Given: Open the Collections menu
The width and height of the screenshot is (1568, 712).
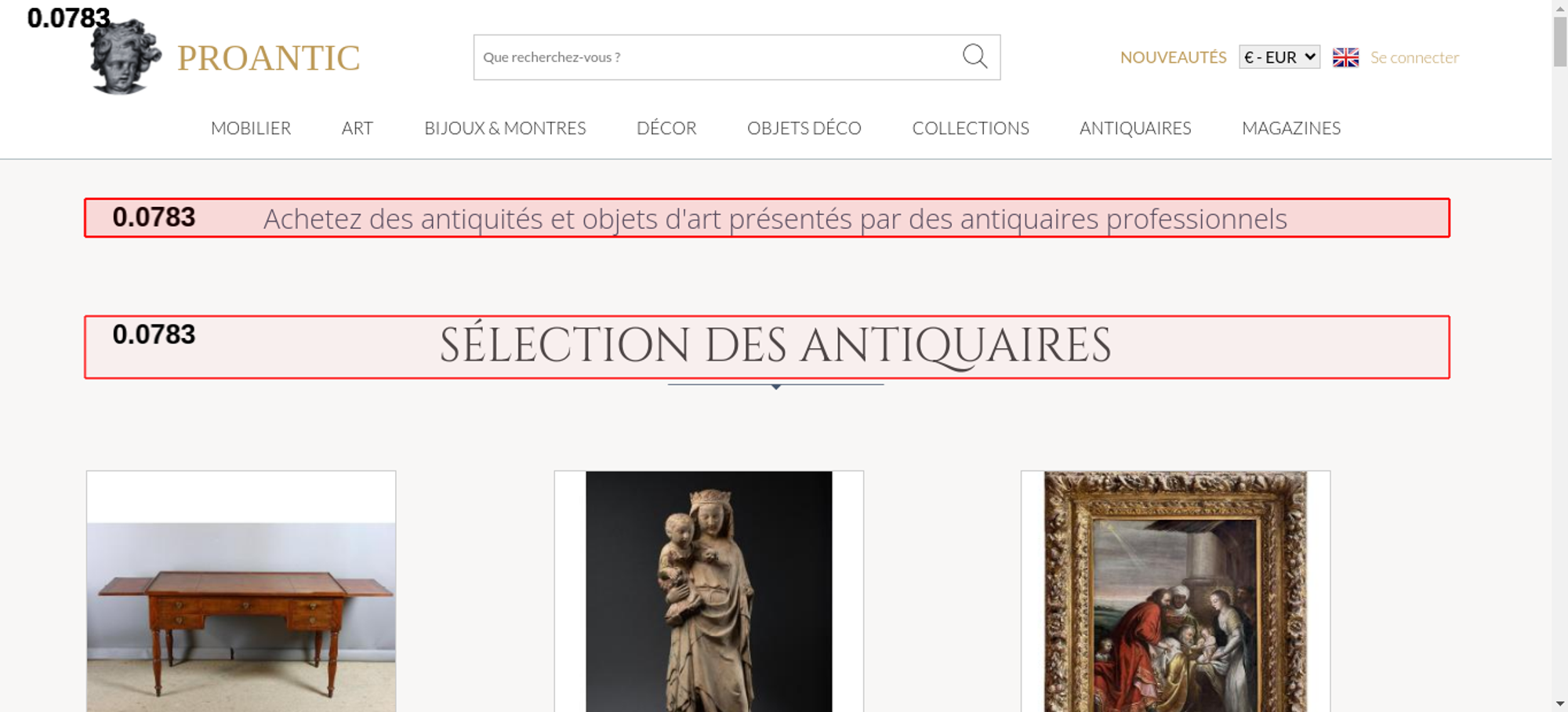Looking at the screenshot, I should point(970,128).
